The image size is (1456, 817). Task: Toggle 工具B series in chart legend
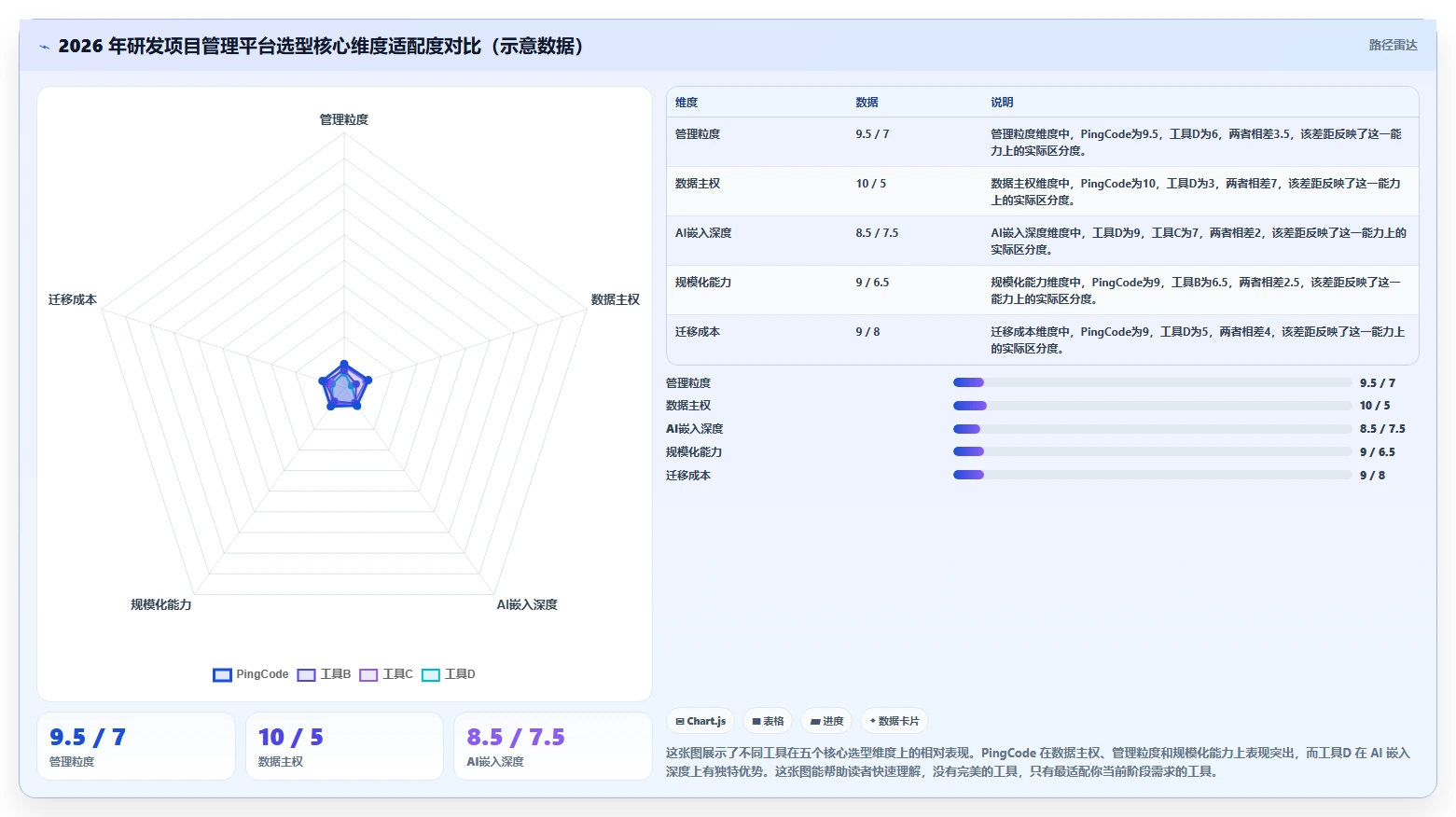click(x=325, y=674)
